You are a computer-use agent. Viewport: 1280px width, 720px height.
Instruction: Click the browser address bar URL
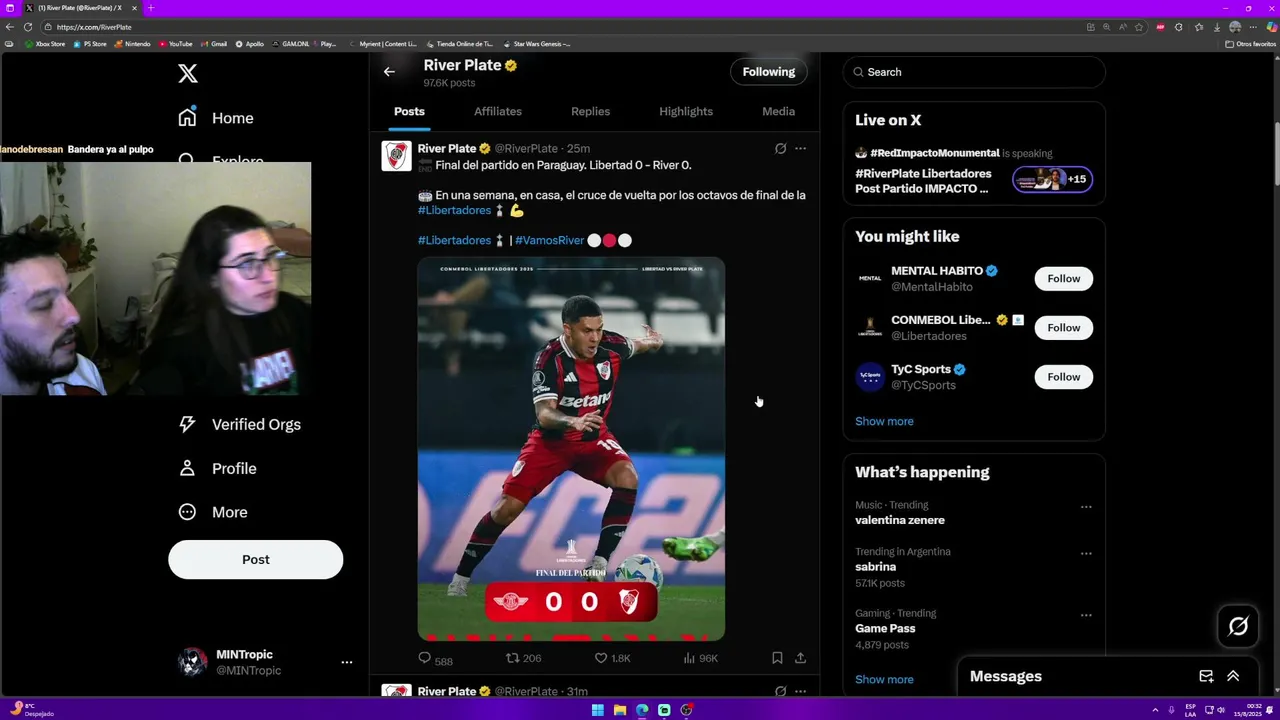point(94,27)
